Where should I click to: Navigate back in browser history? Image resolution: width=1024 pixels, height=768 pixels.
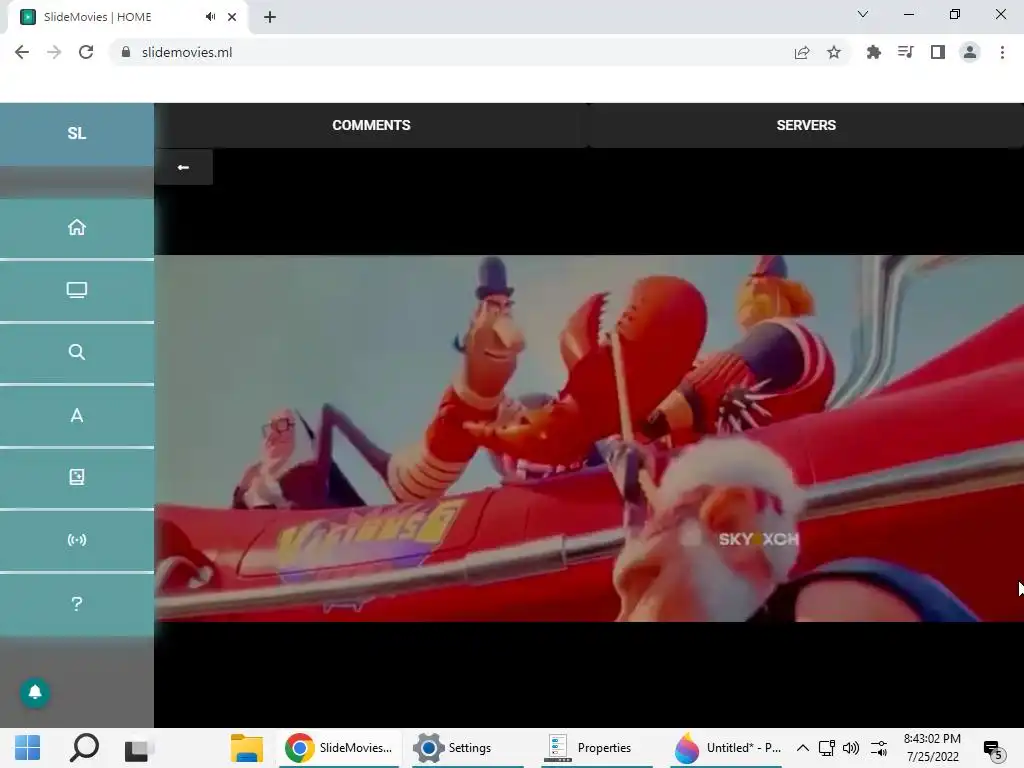pos(22,52)
